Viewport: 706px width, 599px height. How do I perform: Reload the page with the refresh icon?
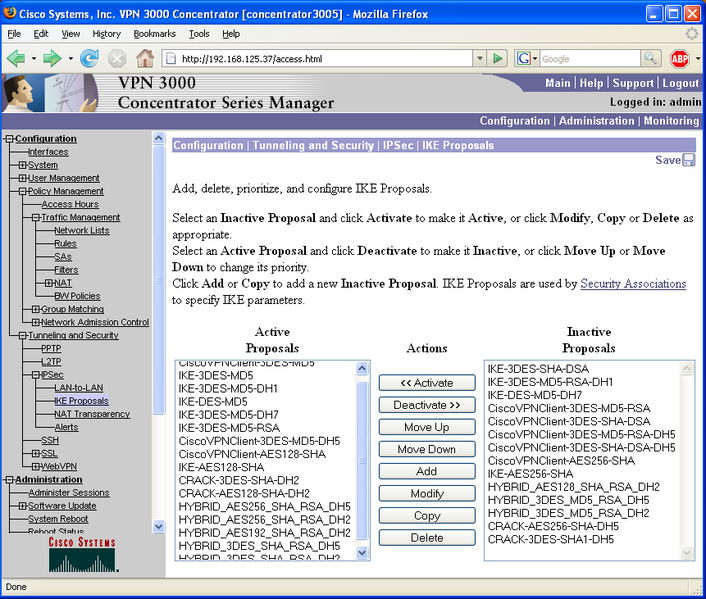pos(89,59)
